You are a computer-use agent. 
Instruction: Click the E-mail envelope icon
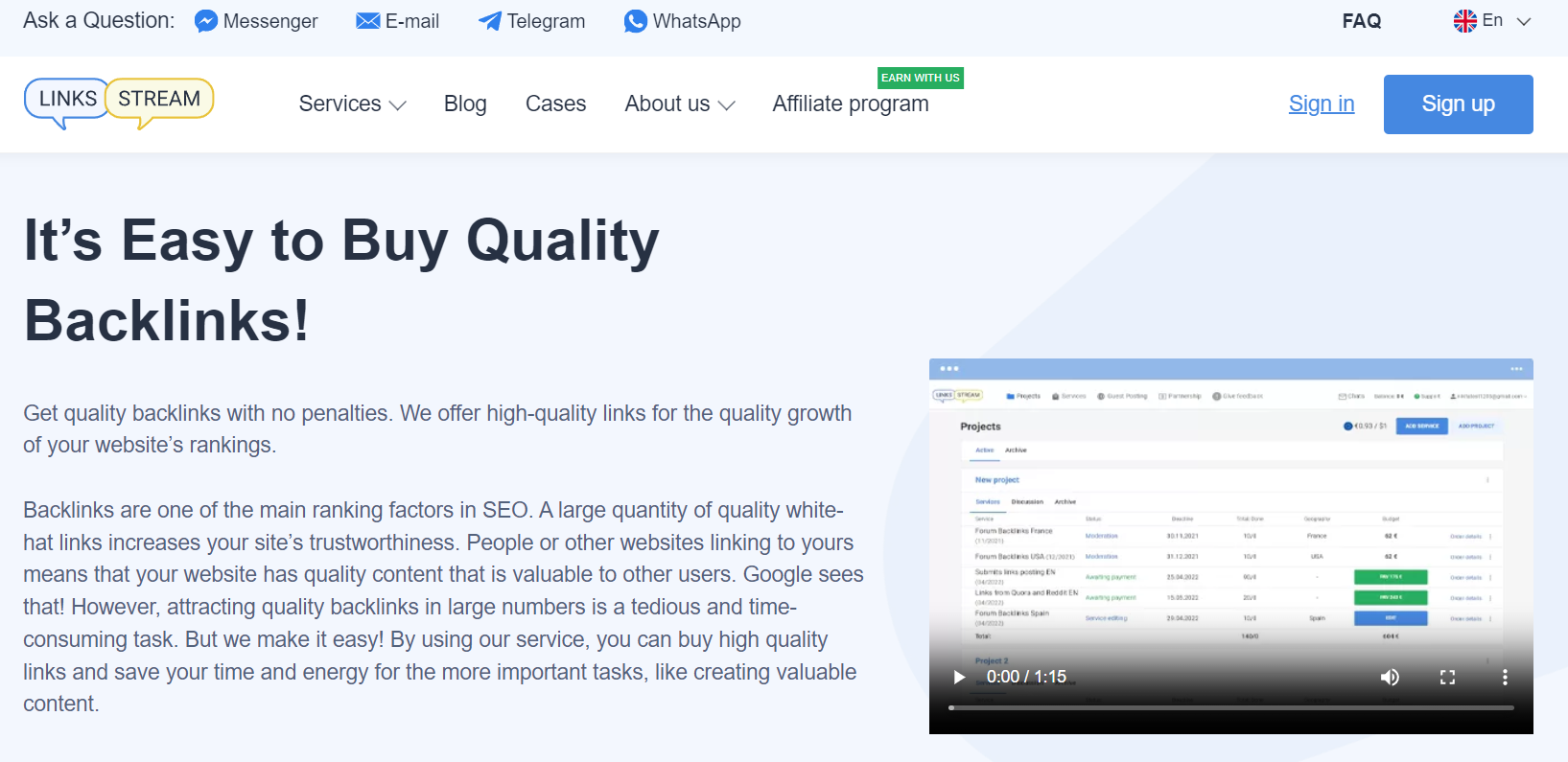[x=367, y=21]
